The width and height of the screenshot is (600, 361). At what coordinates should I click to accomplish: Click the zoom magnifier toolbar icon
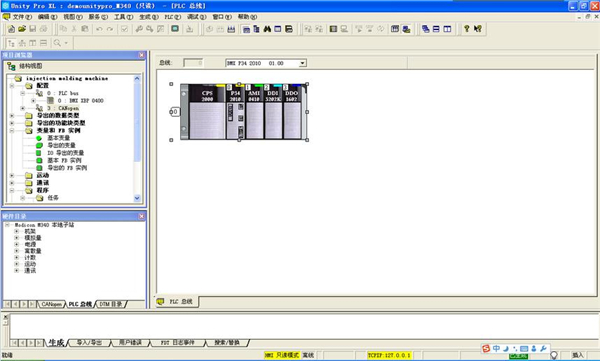coord(57,43)
